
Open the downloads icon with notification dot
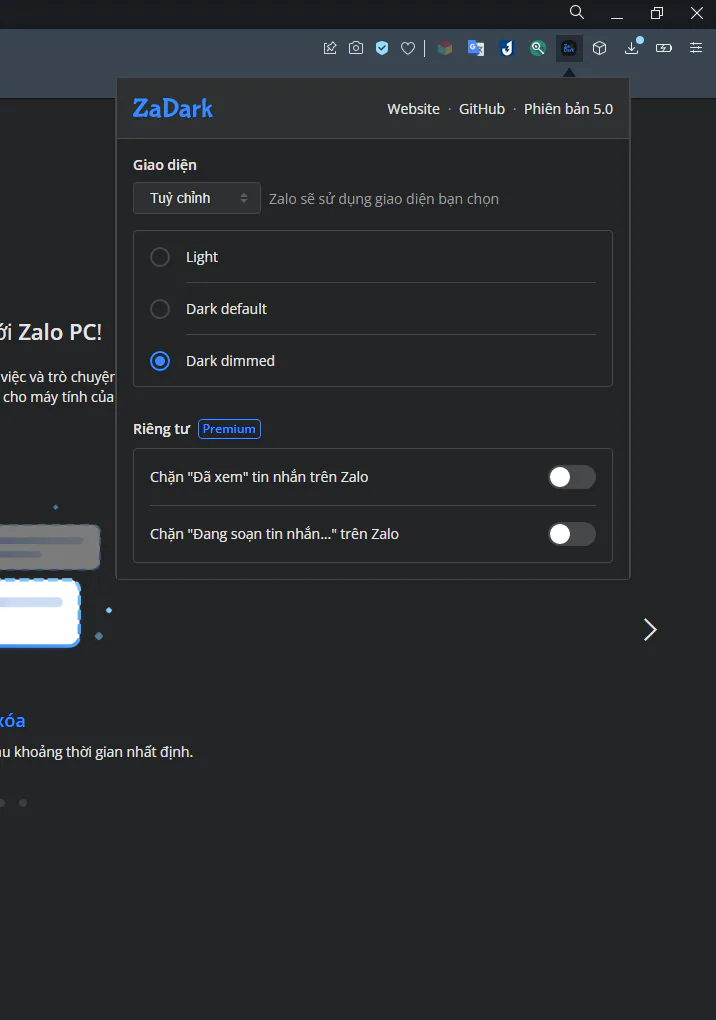[632, 47]
